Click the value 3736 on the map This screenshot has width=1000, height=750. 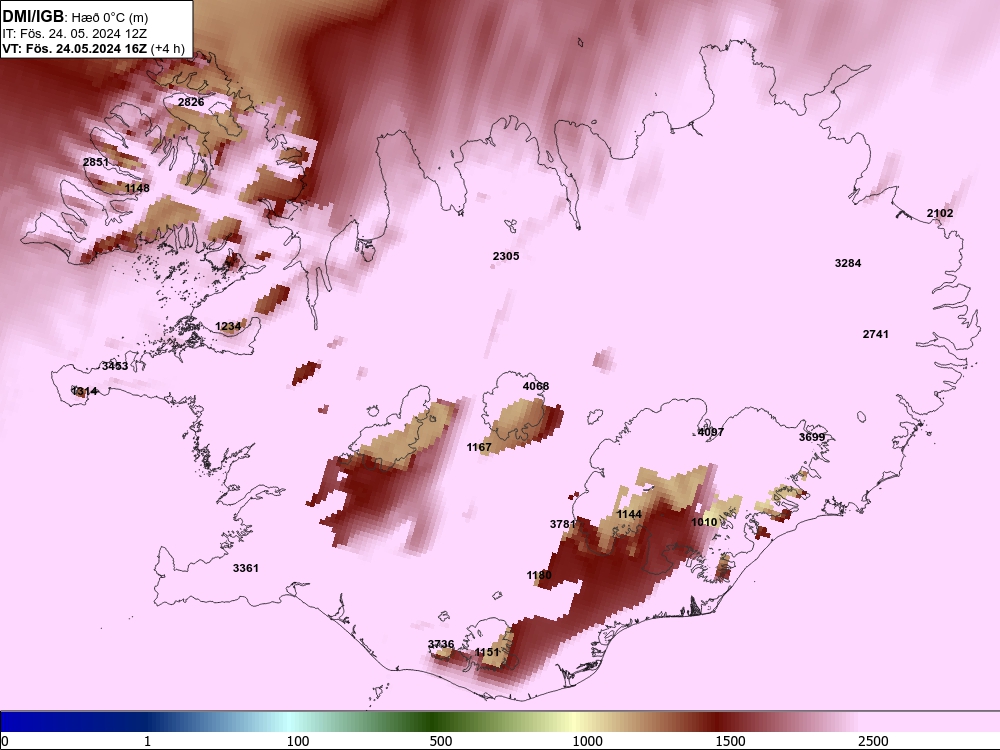coord(441,643)
